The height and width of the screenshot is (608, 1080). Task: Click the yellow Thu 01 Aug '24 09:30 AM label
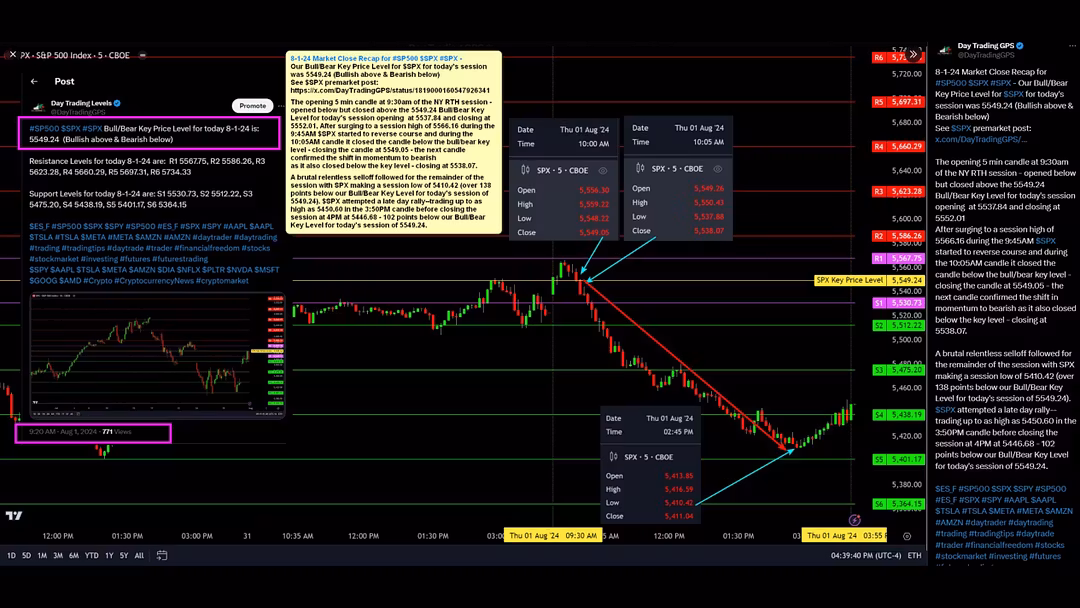coord(553,536)
